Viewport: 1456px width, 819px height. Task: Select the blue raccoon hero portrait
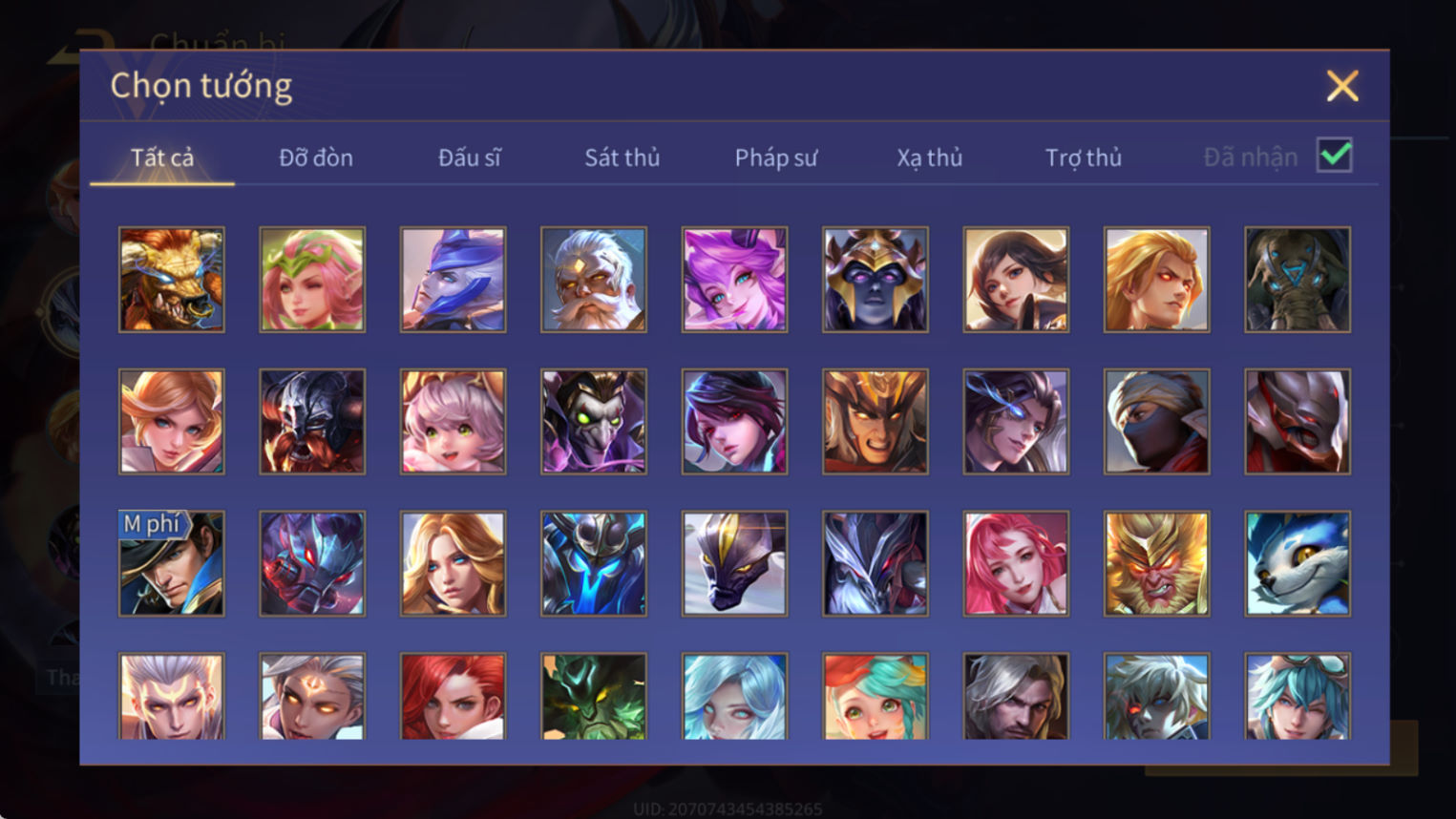pyautogui.click(x=1298, y=563)
